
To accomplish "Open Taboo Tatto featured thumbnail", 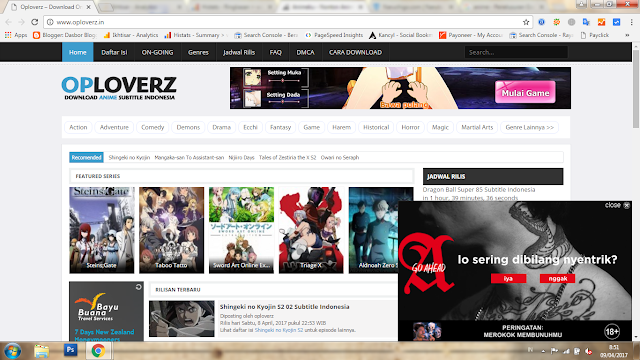I will 171,230.
